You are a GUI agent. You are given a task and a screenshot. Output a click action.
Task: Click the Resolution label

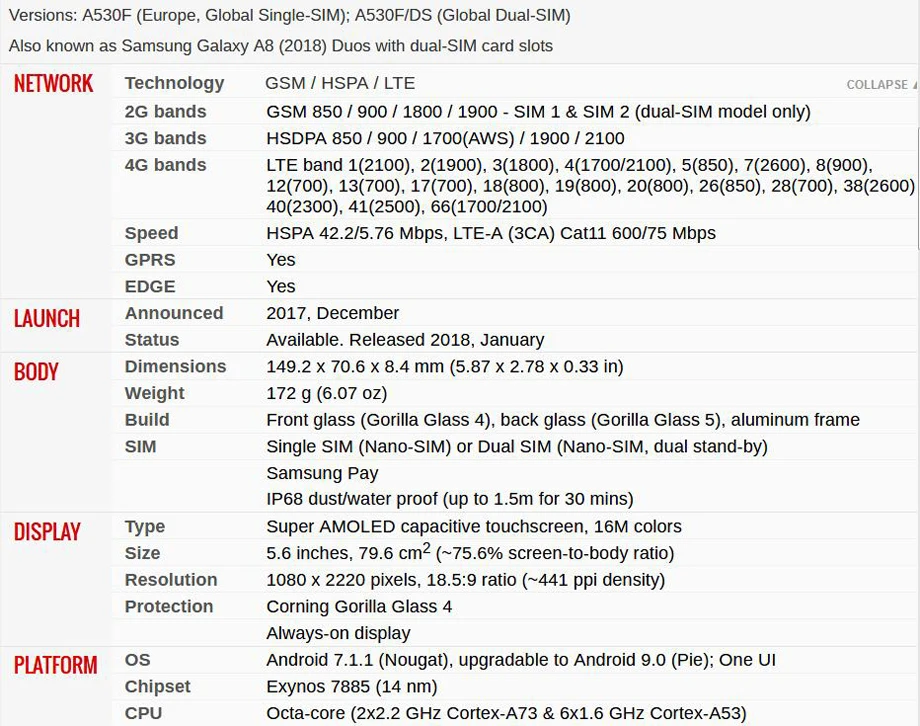(x=171, y=580)
